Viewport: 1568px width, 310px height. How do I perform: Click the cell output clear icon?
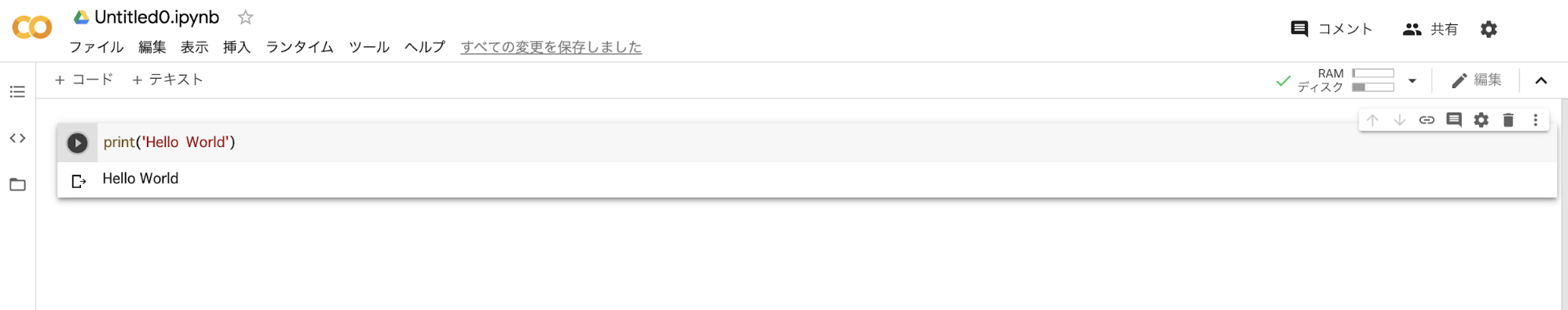tap(79, 181)
